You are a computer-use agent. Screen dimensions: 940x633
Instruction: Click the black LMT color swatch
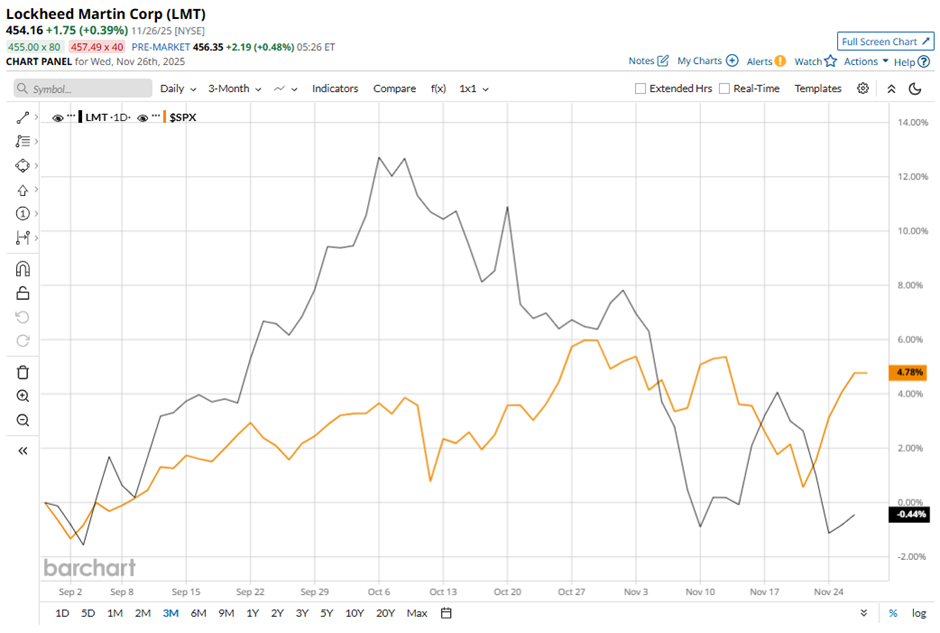pos(80,117)
